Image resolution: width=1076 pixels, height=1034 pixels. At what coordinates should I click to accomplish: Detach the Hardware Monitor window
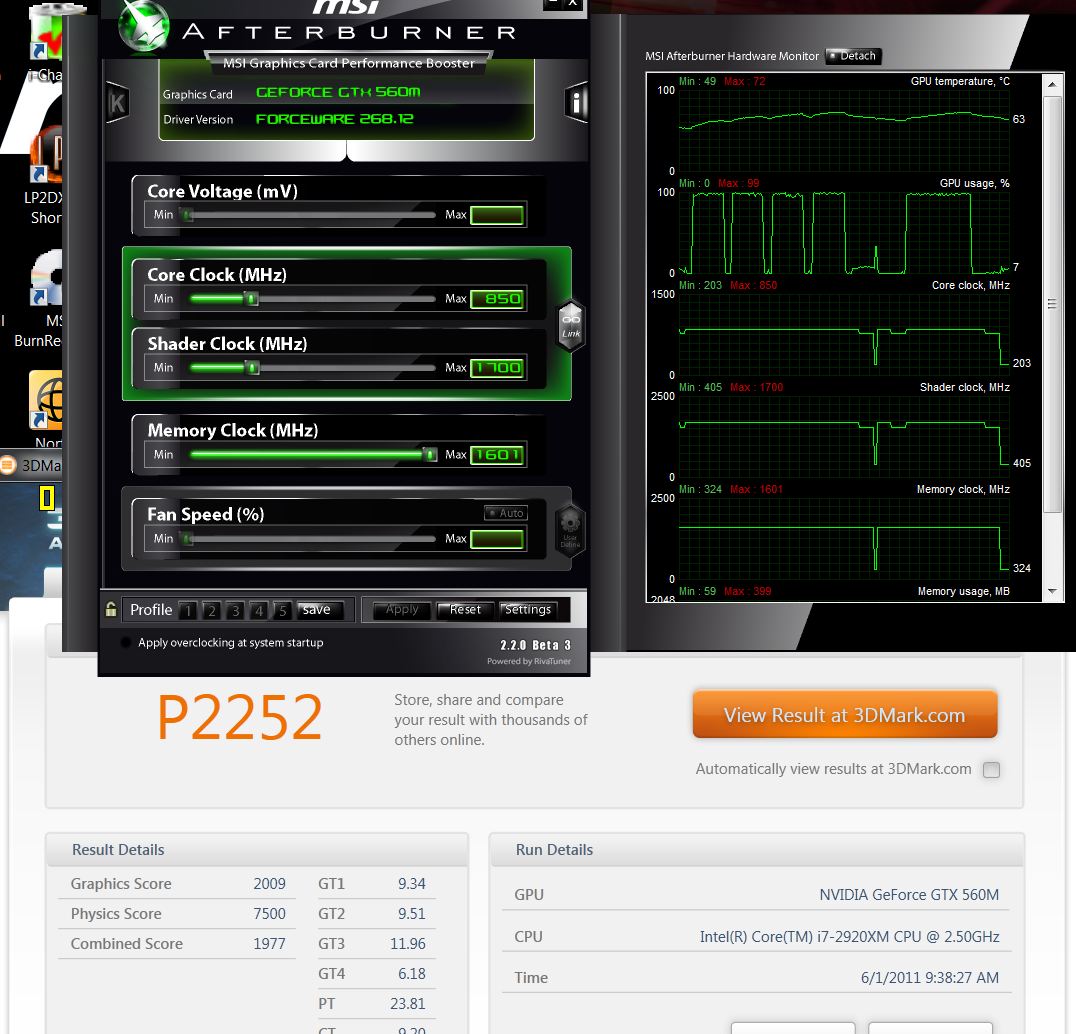(x=853, y=56)
